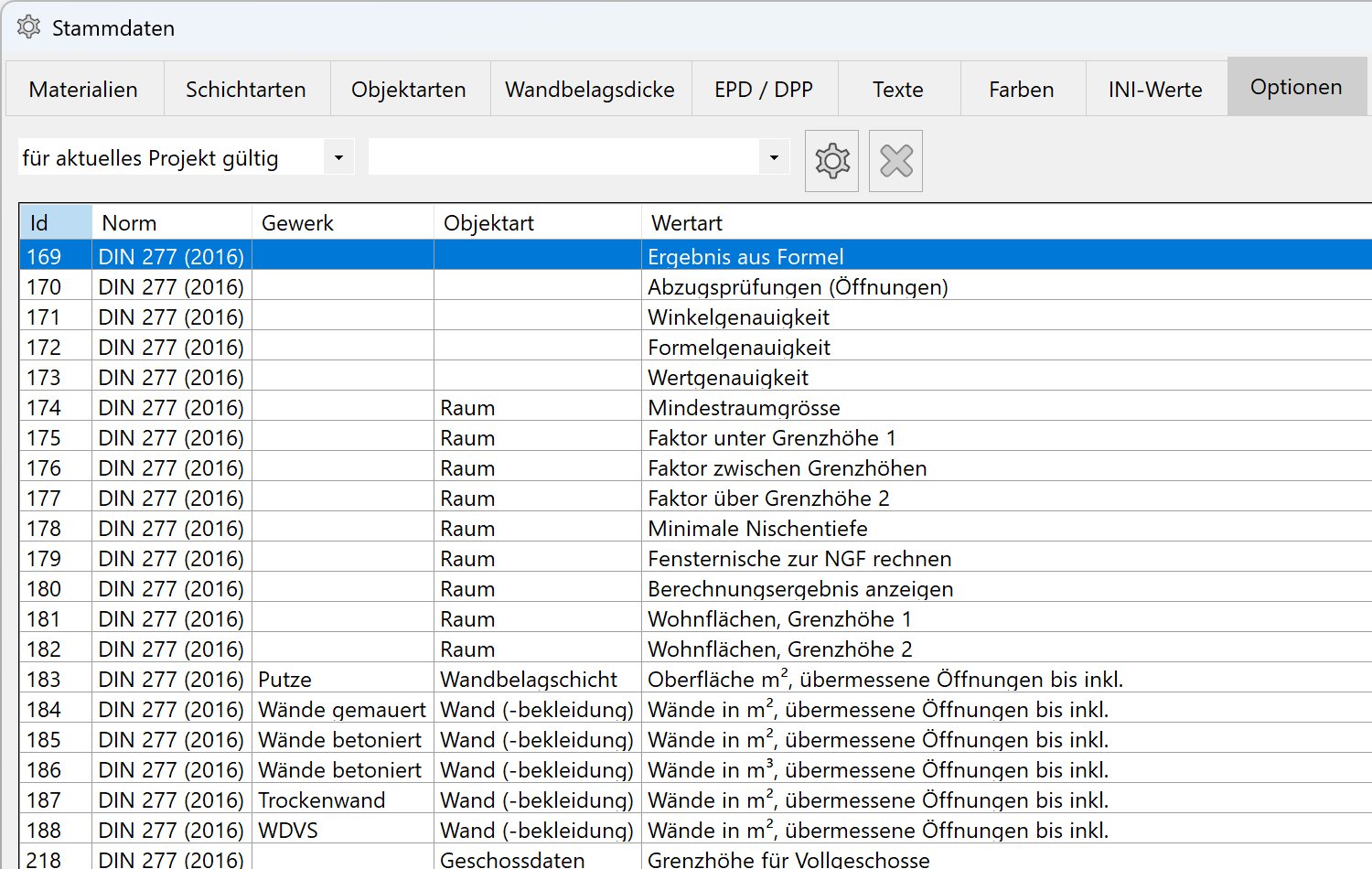This screenshot has height=869, width=1372.
Task: Select 'Berechnungsergebnis anzeigen' row
Action: coord(695,588)
